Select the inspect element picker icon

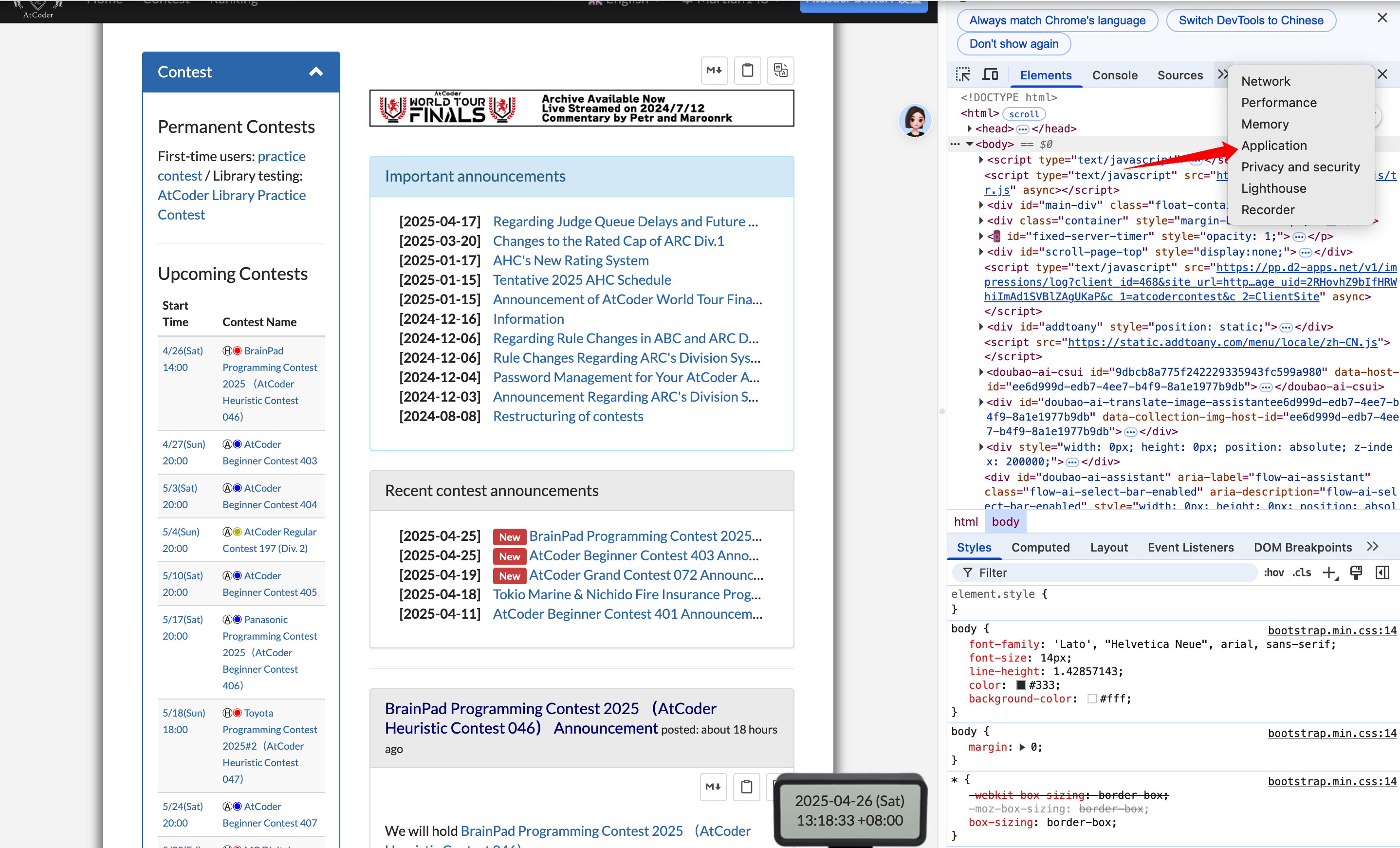click(962, 75)
